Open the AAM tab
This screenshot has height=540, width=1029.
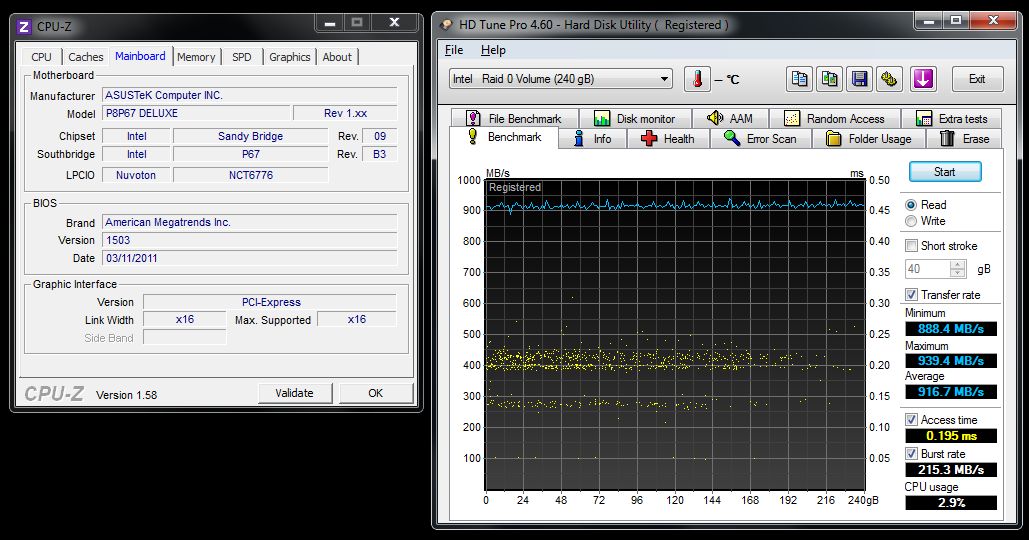730,119
